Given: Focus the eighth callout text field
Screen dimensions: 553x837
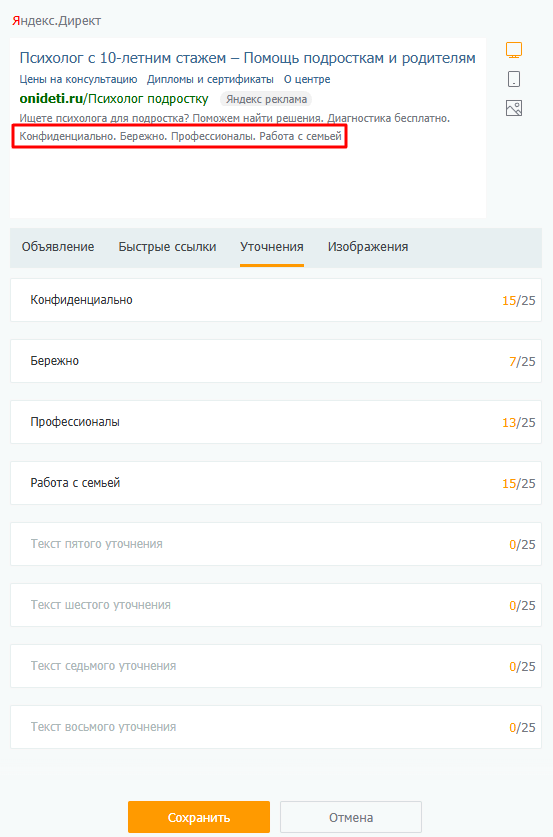Looking at the screenshot, I should (276, 727).
